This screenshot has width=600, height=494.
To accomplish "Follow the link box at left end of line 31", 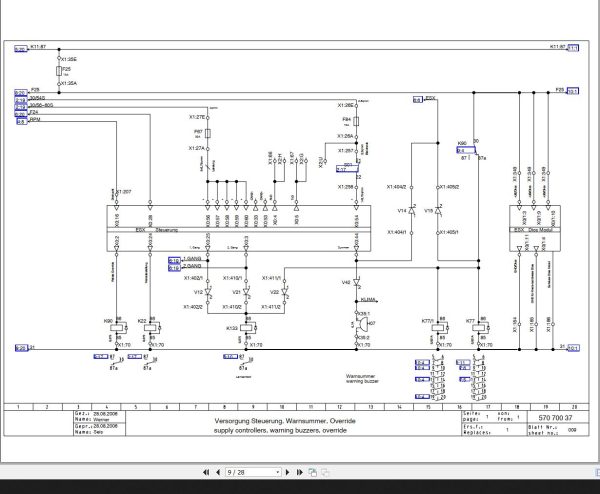I will 21,348.
